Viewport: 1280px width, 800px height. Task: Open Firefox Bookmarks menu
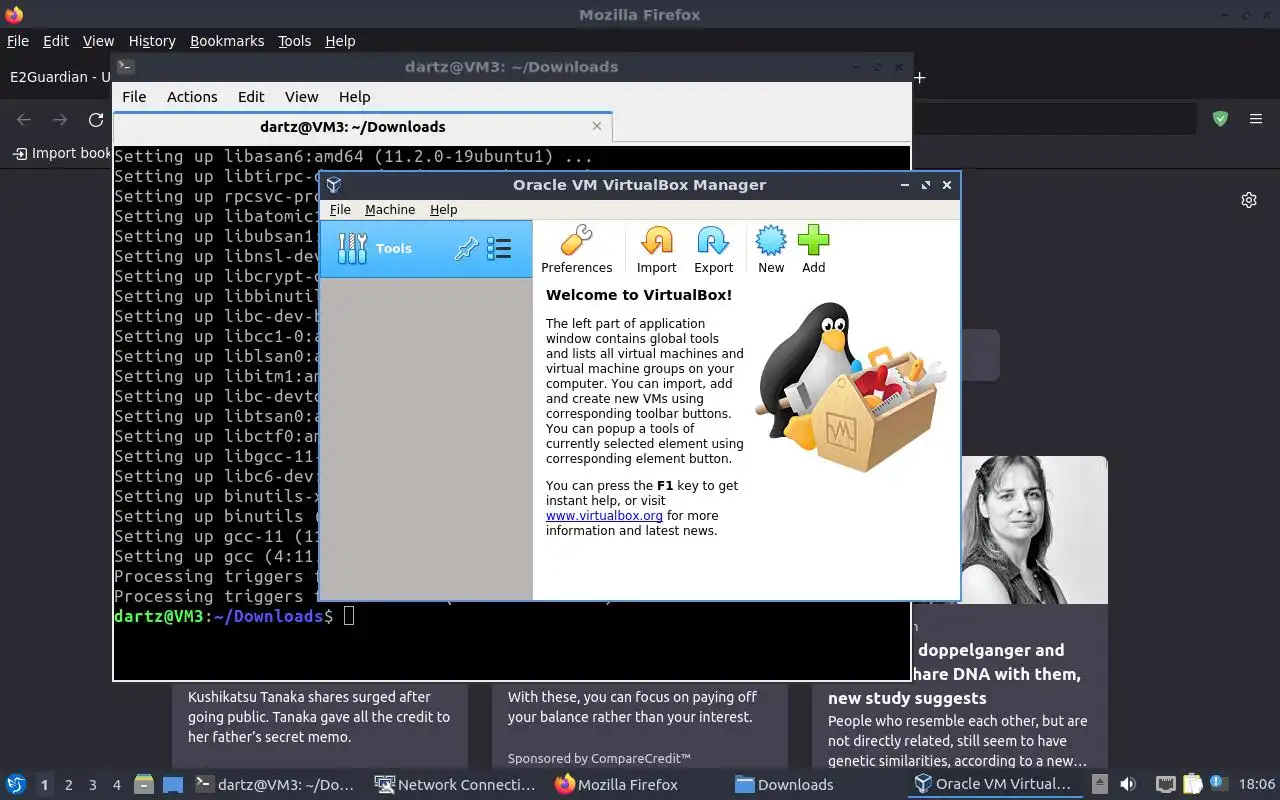click(227, 41)
